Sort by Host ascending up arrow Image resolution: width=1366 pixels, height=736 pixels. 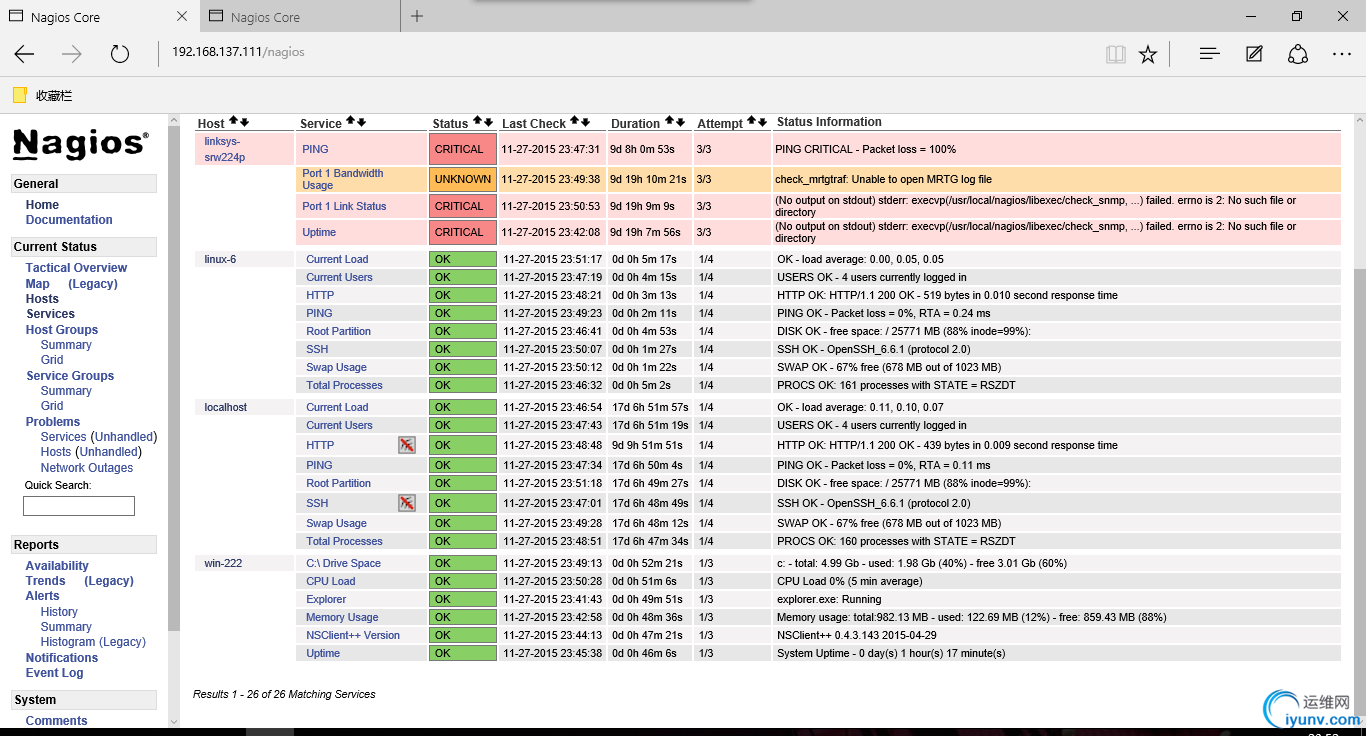tap(234, 122)
